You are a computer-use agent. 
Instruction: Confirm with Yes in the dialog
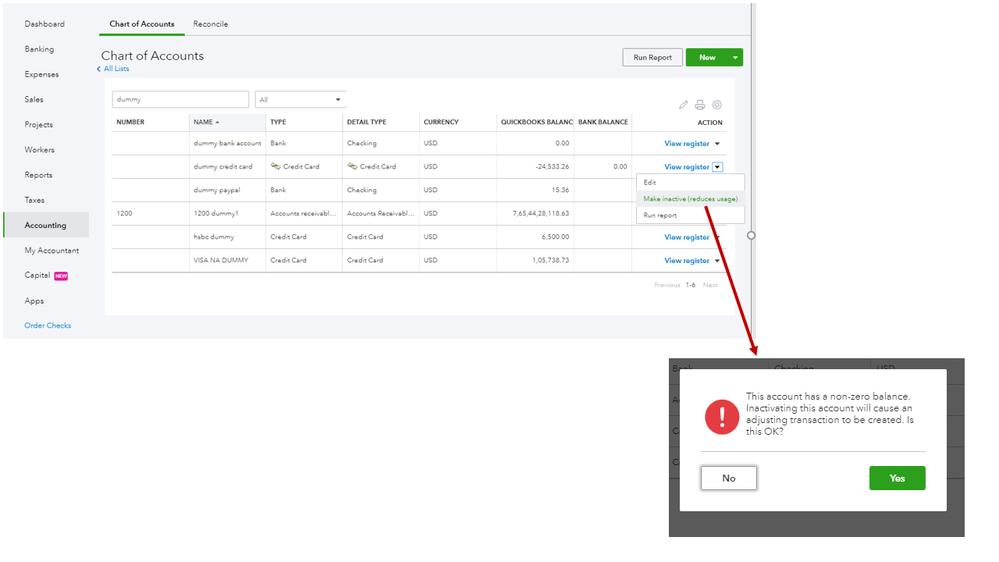pos(897,478)
